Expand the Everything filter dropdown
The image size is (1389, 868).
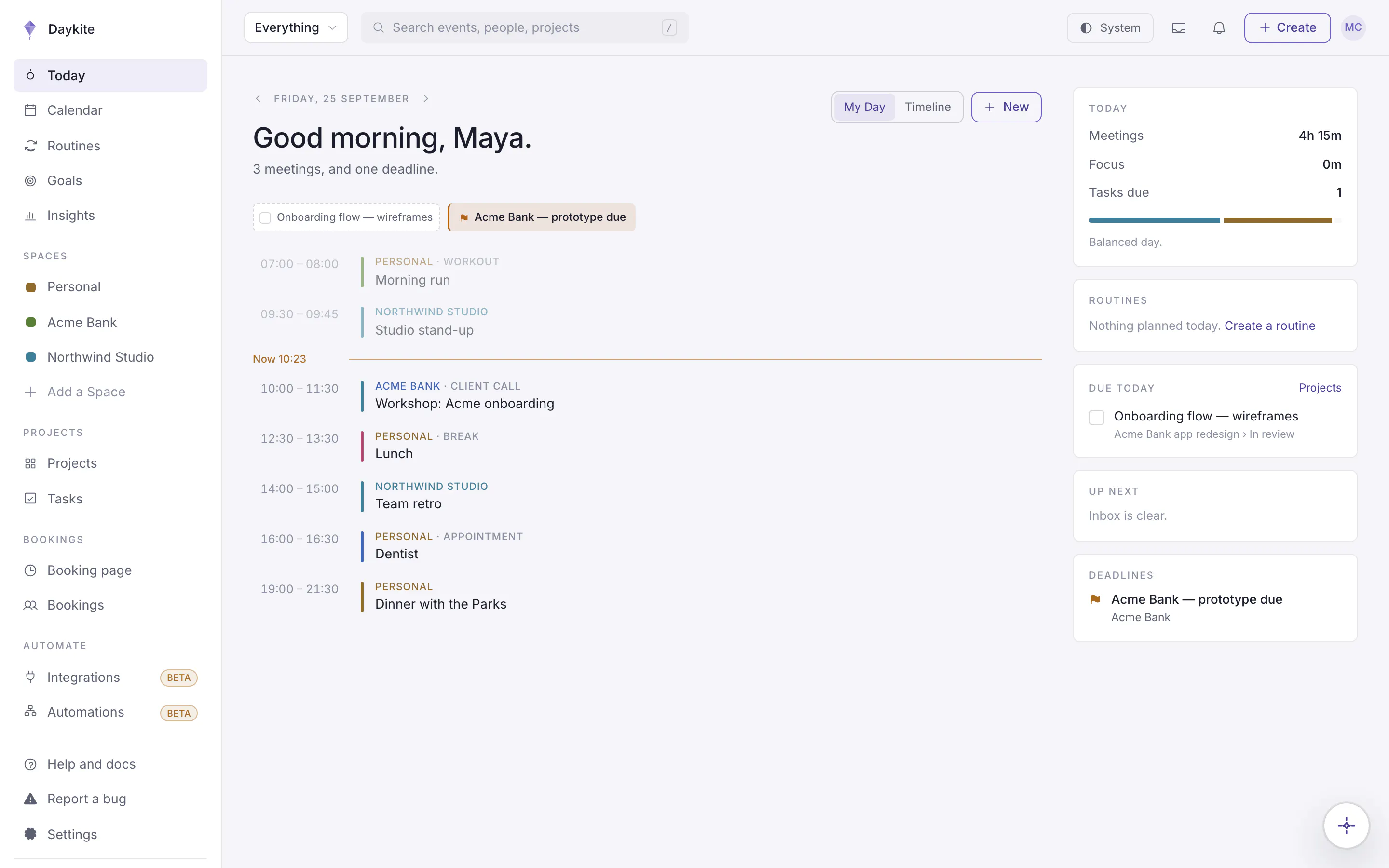pyautogui.click(x=296, y=27)
